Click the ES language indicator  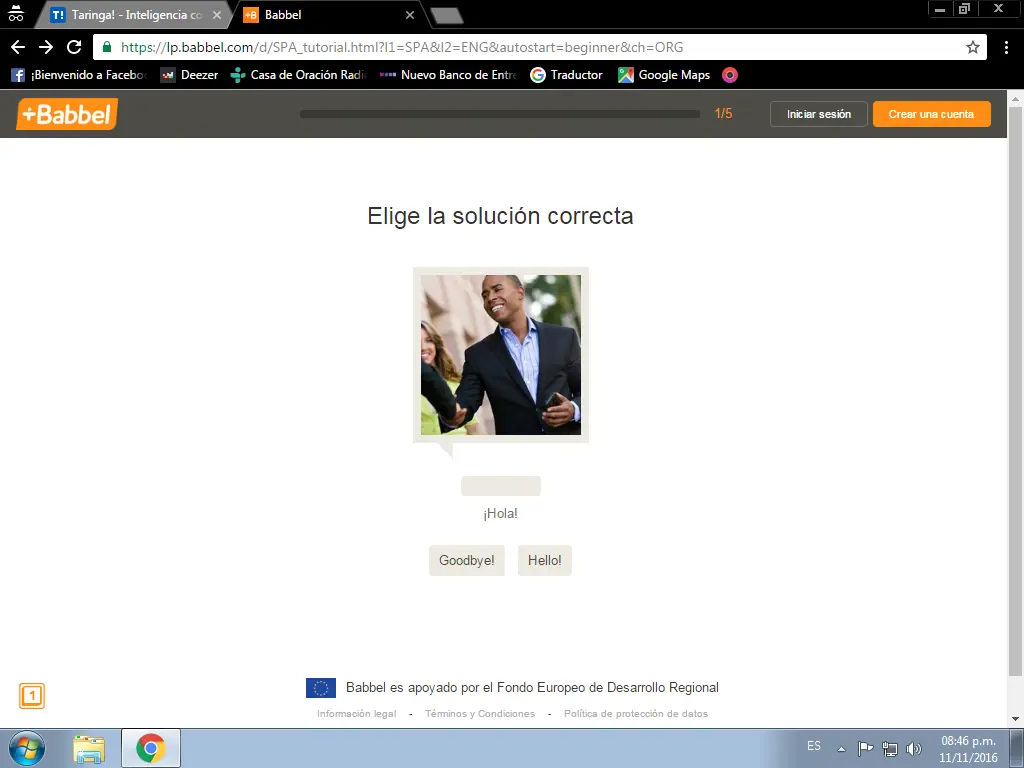814,746
